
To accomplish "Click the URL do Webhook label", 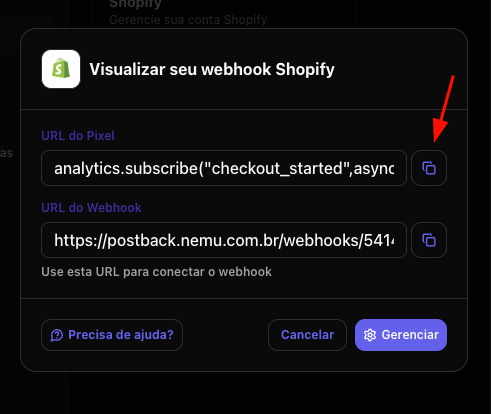I will (91, 208).
